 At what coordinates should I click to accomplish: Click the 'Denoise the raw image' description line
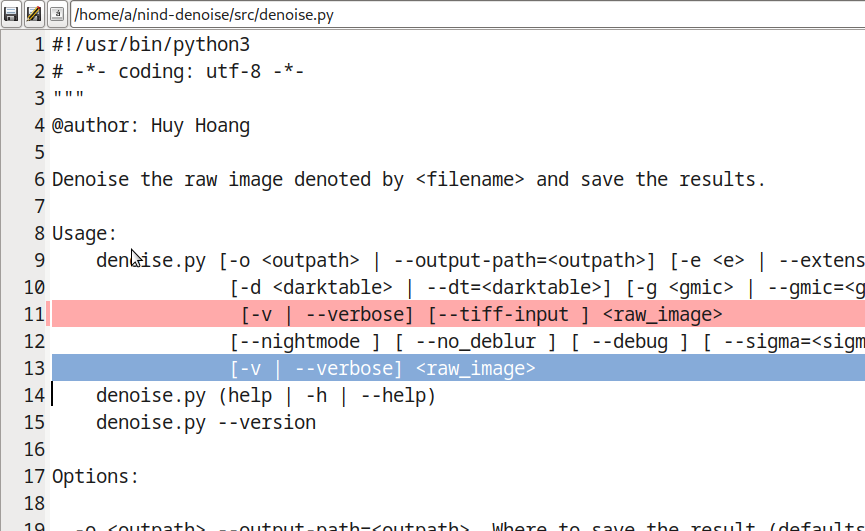[x=409, y=180]
